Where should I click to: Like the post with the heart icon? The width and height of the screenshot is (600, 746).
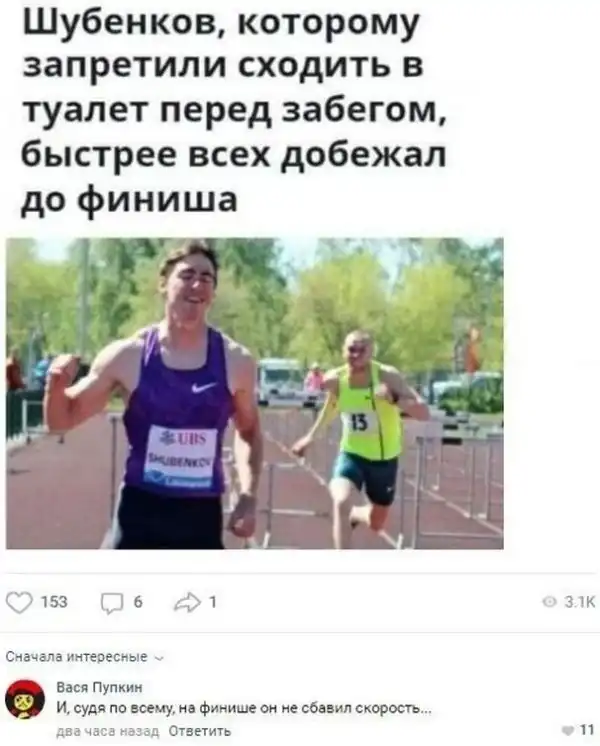point(19,603)
